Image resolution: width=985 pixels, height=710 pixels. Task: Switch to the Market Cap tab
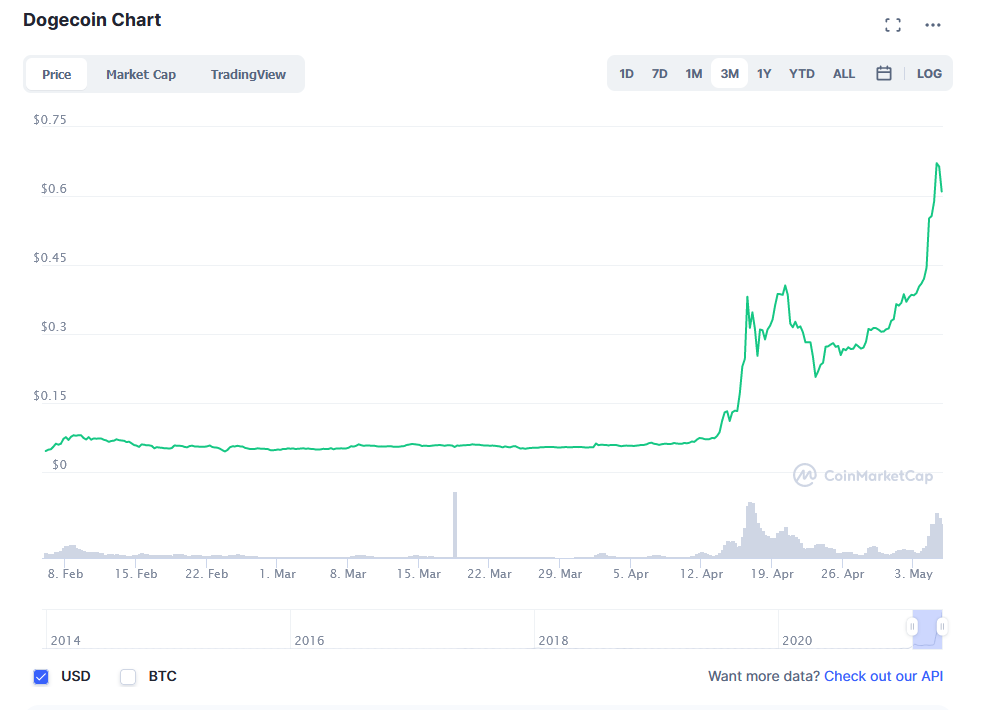141,74
